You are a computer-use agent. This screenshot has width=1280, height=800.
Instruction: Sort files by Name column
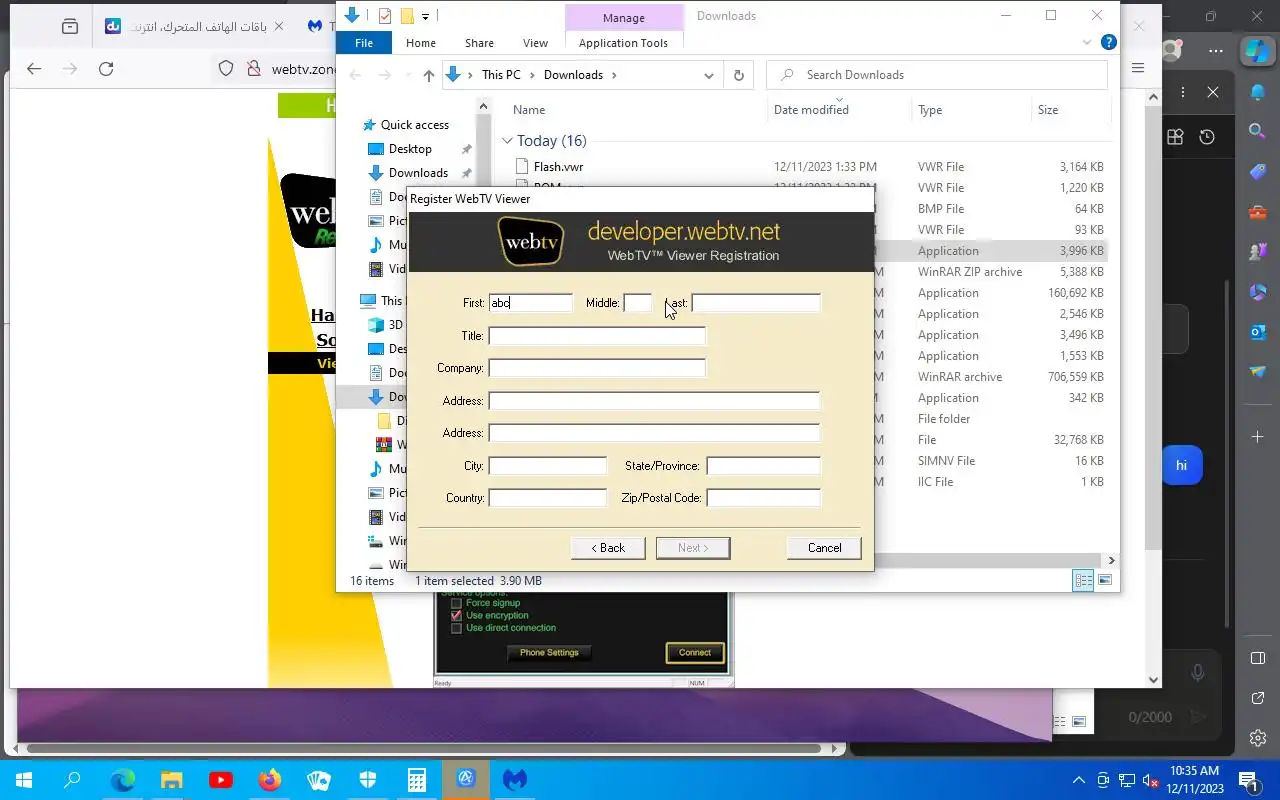coord(529,110)
